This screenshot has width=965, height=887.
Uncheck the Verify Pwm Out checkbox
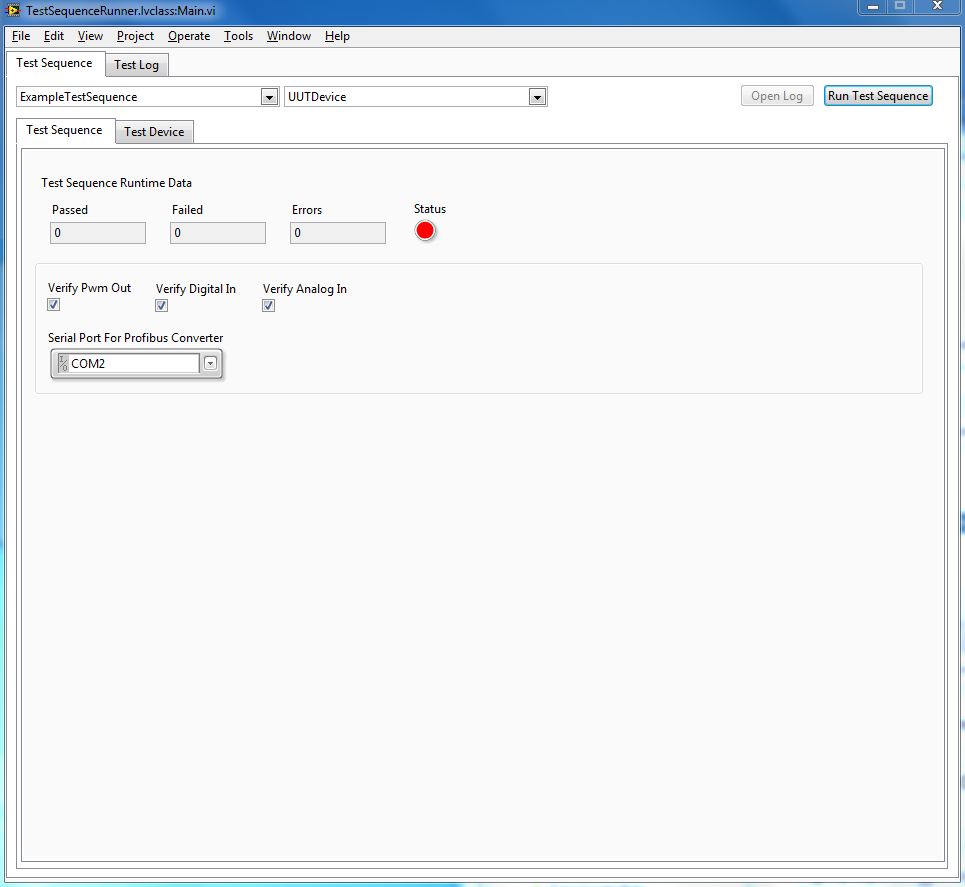(53, 304)
